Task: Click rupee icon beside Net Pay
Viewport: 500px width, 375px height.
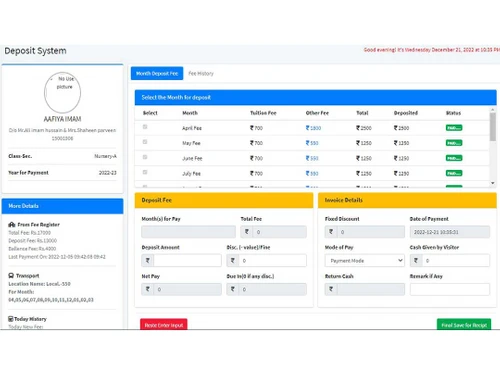Action: coord(148,289)
